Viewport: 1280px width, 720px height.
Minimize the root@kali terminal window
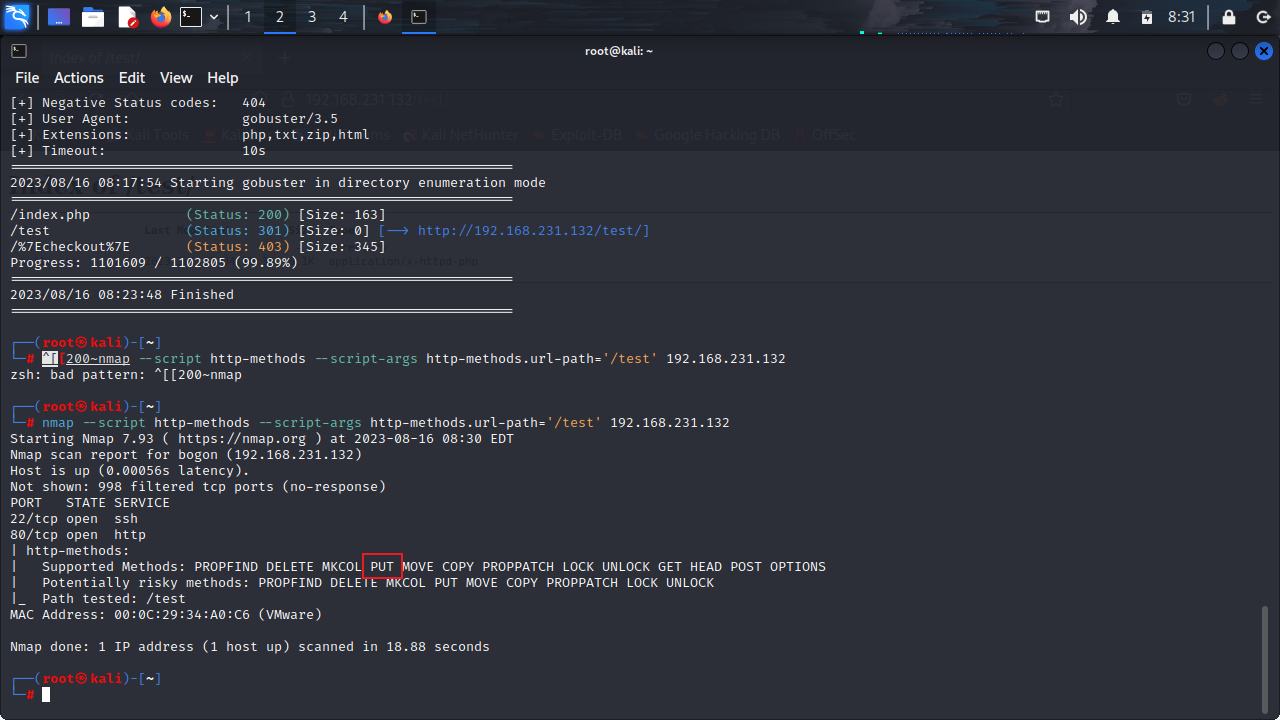click(x=1216, y=51)
